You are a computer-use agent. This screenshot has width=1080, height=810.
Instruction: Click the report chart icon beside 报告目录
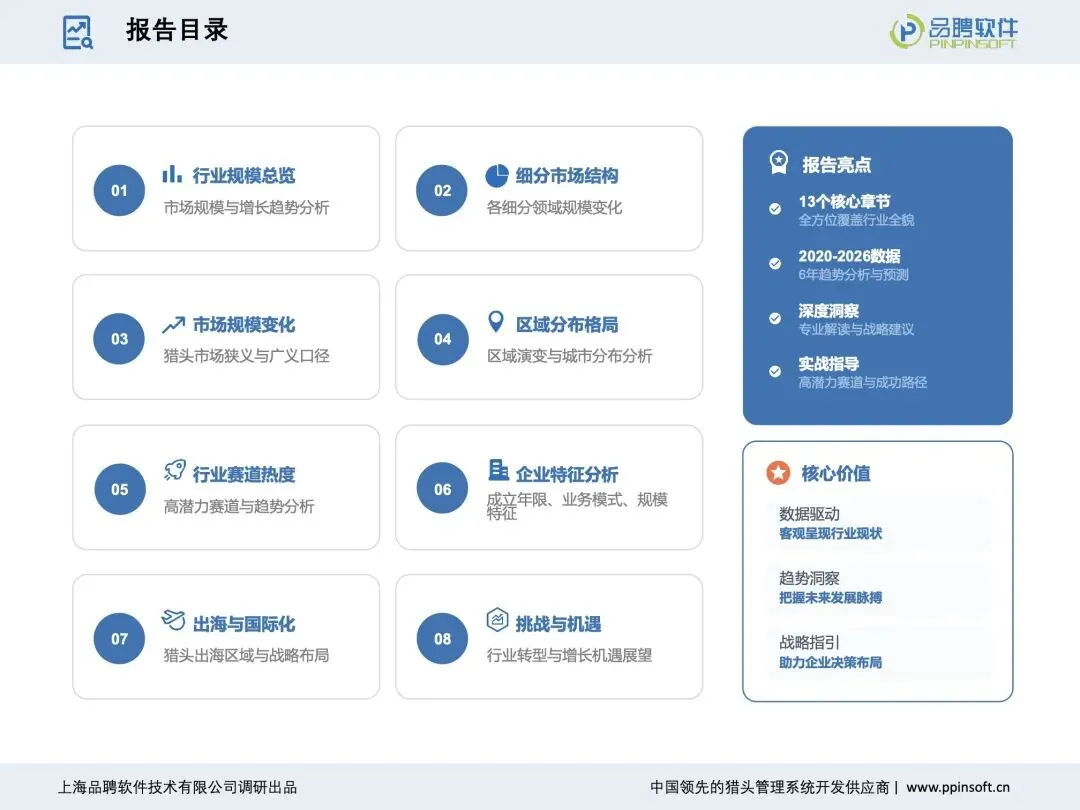tap(78, 32)
